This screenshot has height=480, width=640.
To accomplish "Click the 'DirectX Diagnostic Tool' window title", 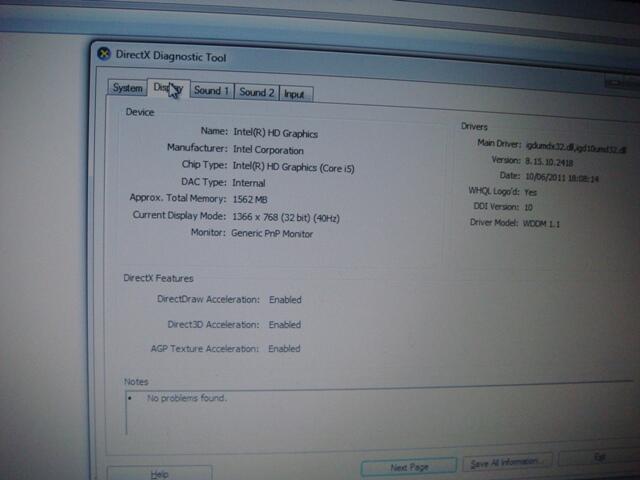I will [171, 56].
